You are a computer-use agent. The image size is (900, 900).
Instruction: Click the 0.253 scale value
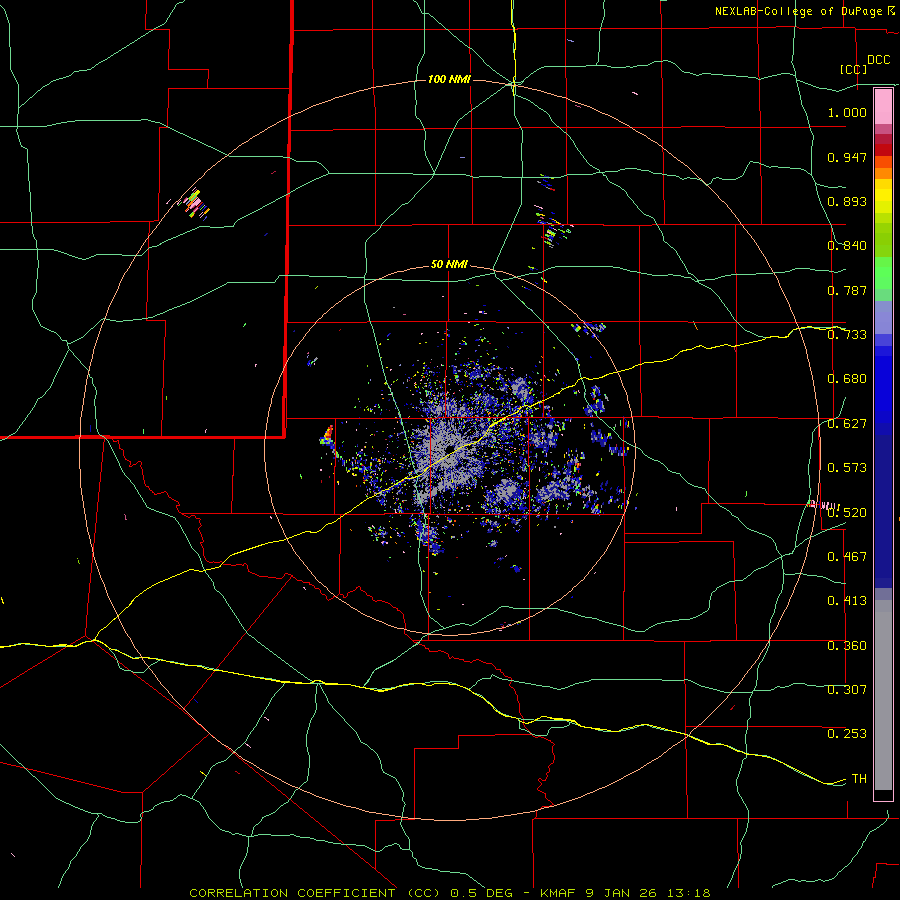[x=847, y=734]
